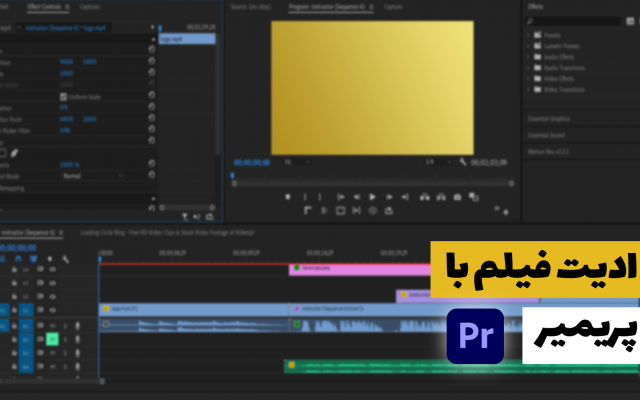
Task: Toggle the Uniform Scale checkbox
Action: (x=63, y=97)
